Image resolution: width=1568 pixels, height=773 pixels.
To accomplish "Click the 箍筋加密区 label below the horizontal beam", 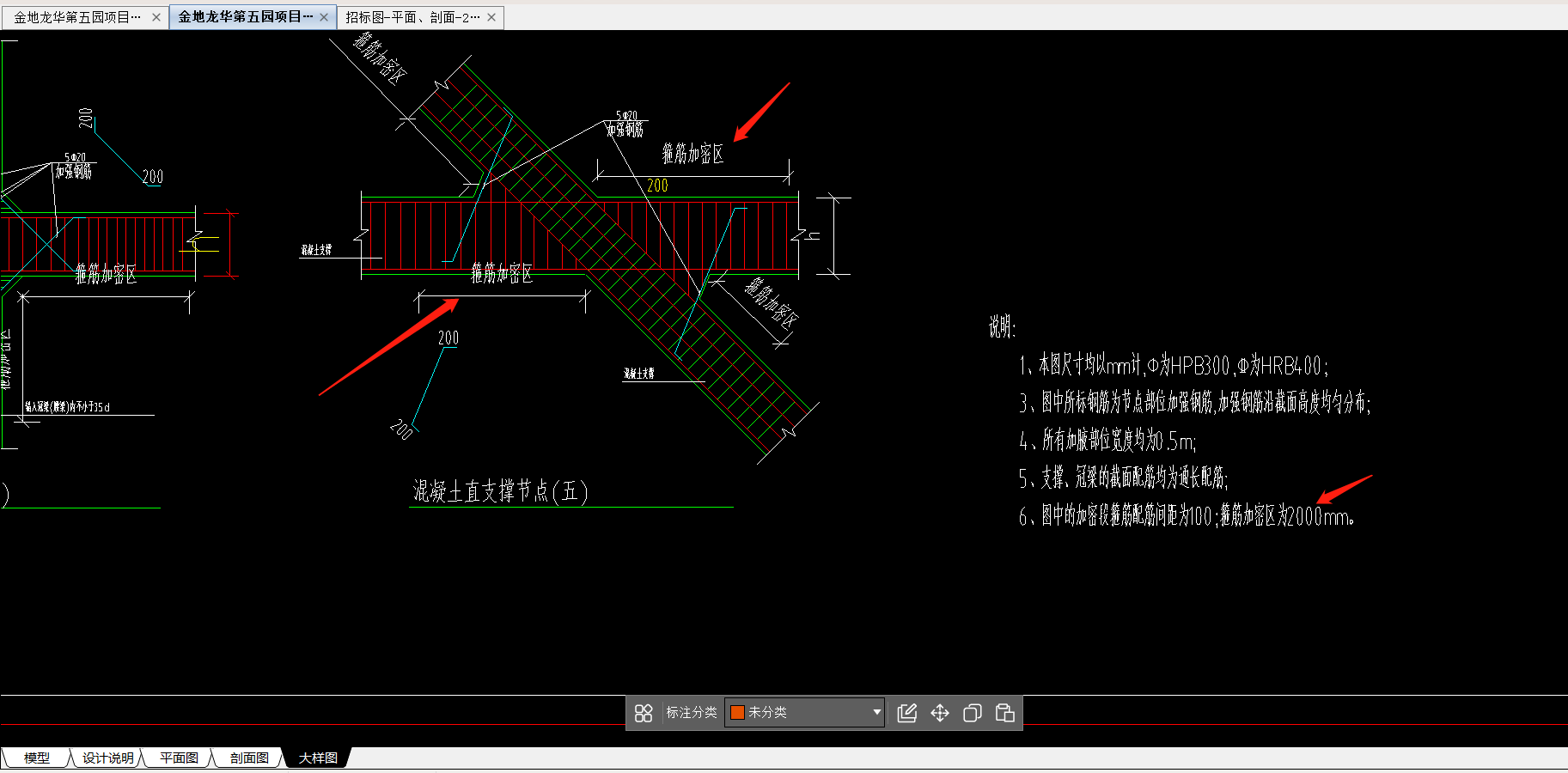I will click(502, 273).
